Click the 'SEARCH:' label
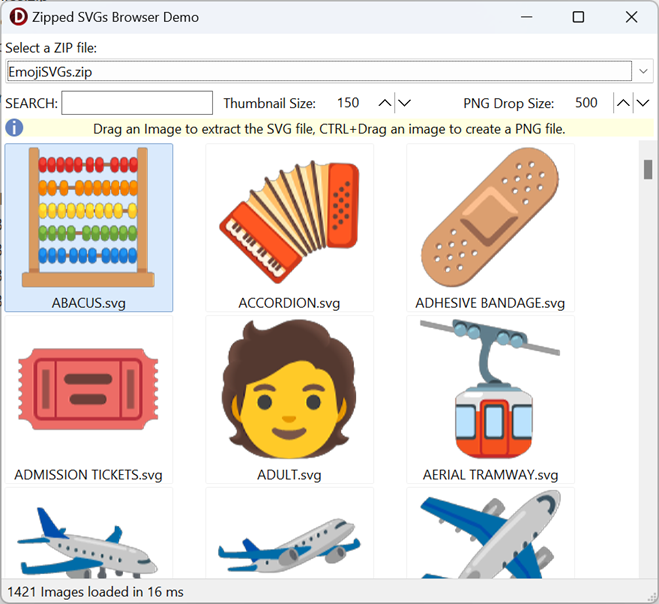659x604 pixels. (x=32, y=103)
